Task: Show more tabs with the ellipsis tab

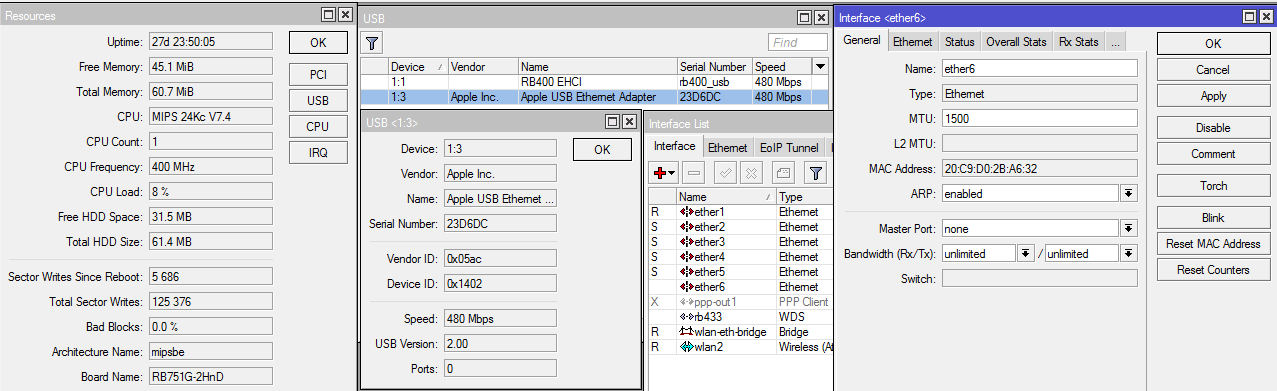Action: click(x=1116, y=42)
